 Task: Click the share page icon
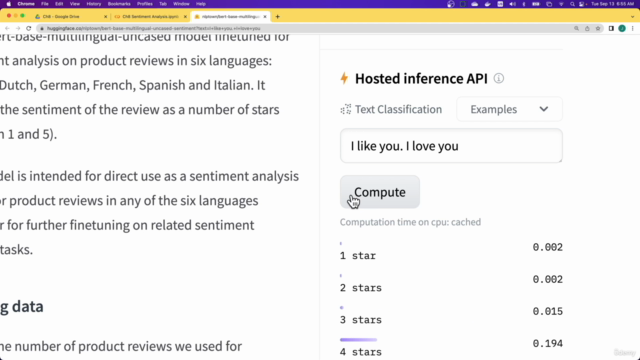587,28
